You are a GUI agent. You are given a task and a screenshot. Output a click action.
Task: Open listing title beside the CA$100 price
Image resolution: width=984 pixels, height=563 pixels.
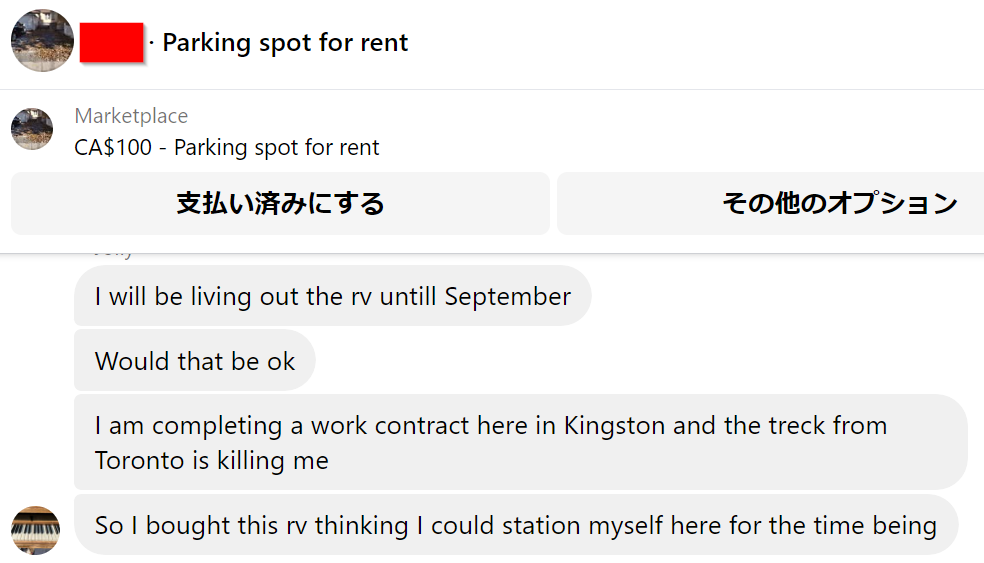(276, 147)
